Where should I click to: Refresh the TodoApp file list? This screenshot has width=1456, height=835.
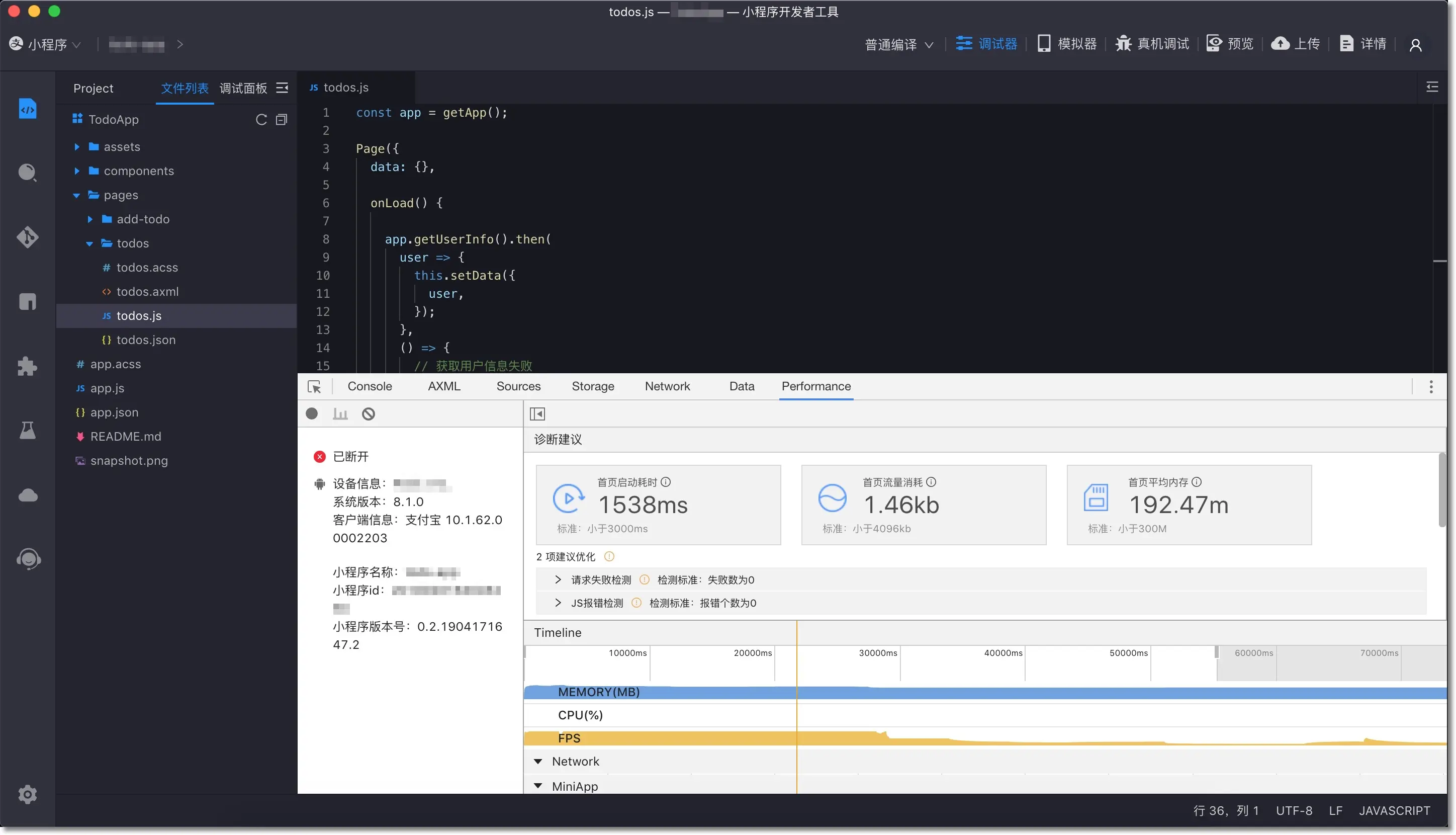(x=261, y=119)
